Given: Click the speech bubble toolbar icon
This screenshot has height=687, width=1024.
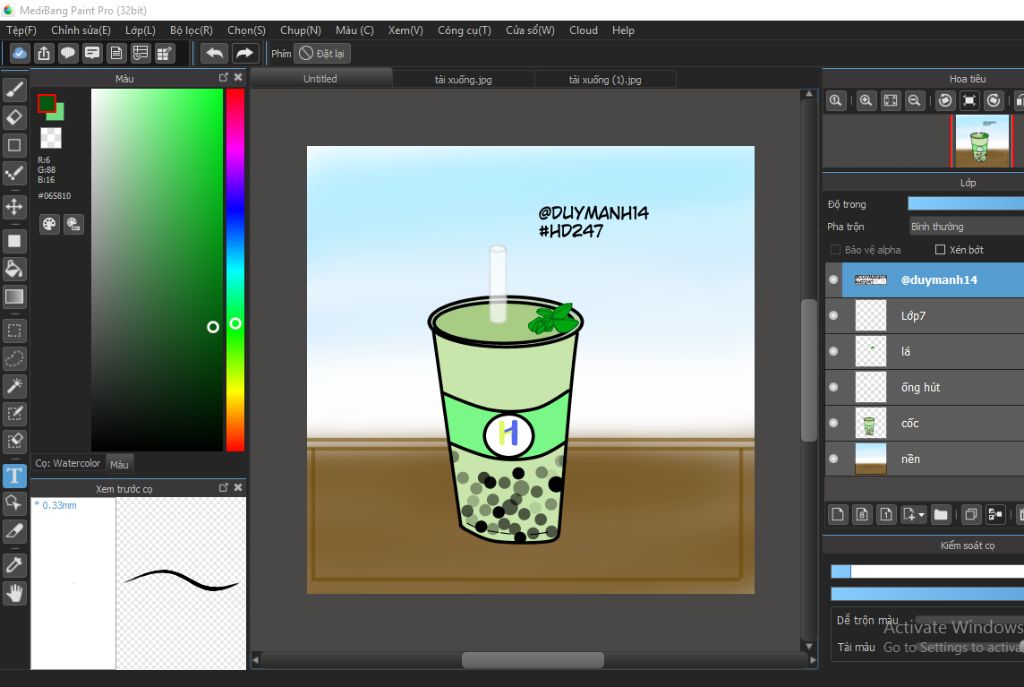Looking at the screenshot, I should [x=68, y=54].
